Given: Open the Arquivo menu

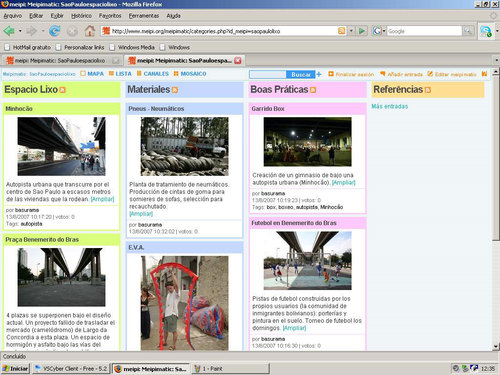Looking at the screenshot, I should click(13, 16).
